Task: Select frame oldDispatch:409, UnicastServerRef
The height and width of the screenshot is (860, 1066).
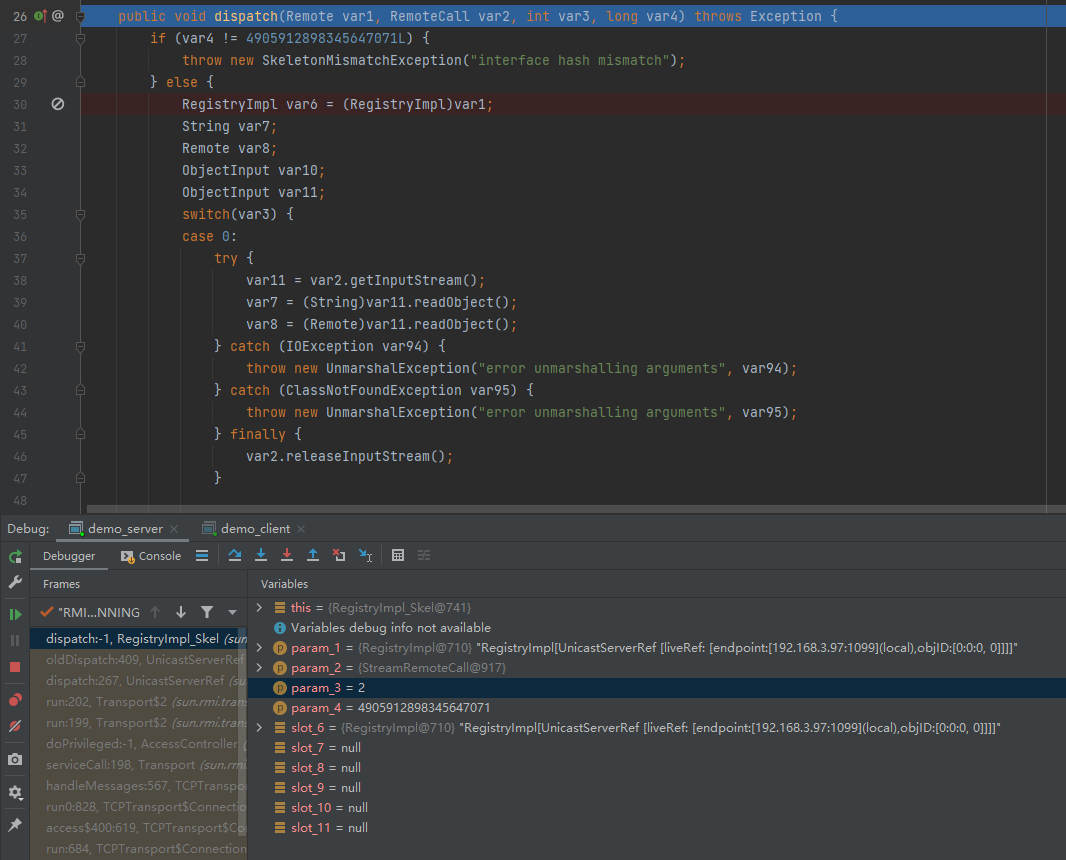Action: point(139,659)
